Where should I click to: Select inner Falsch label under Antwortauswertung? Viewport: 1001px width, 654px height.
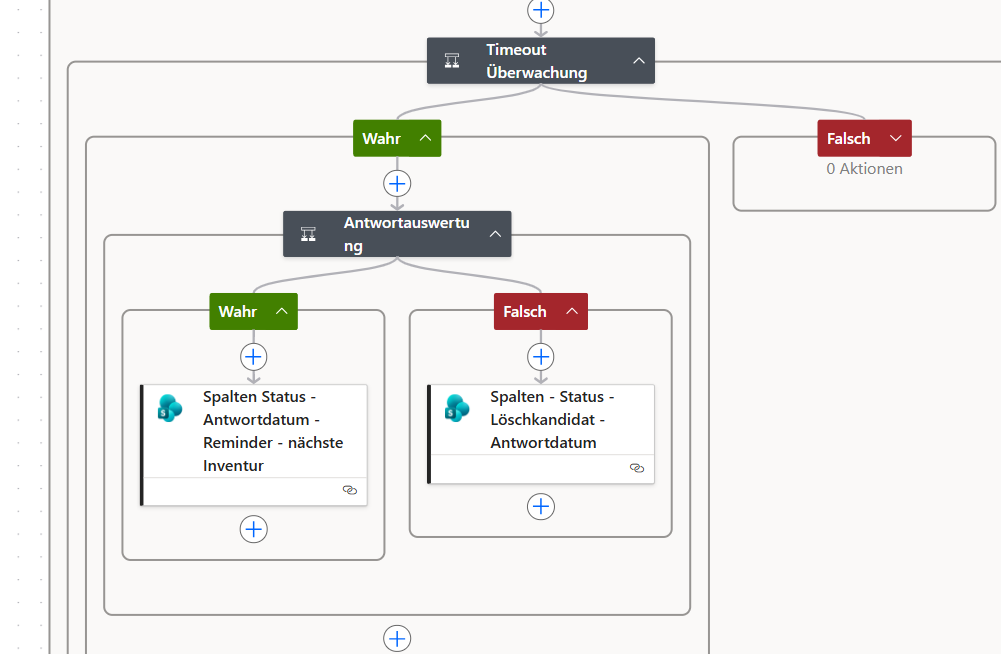tap(525, 312)
